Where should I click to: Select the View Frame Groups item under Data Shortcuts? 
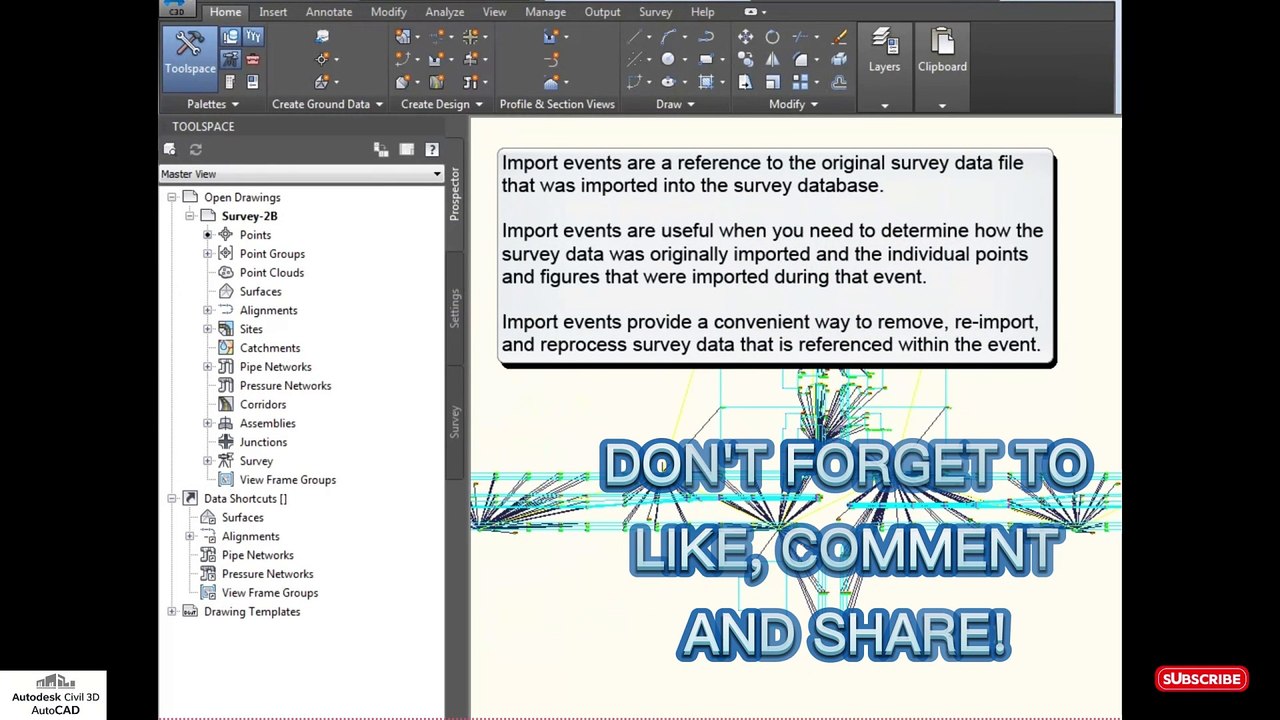point(269,593)
